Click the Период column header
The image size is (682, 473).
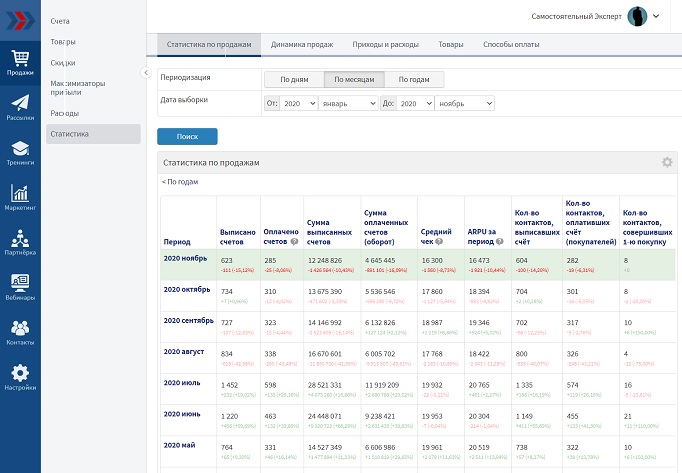177,242
